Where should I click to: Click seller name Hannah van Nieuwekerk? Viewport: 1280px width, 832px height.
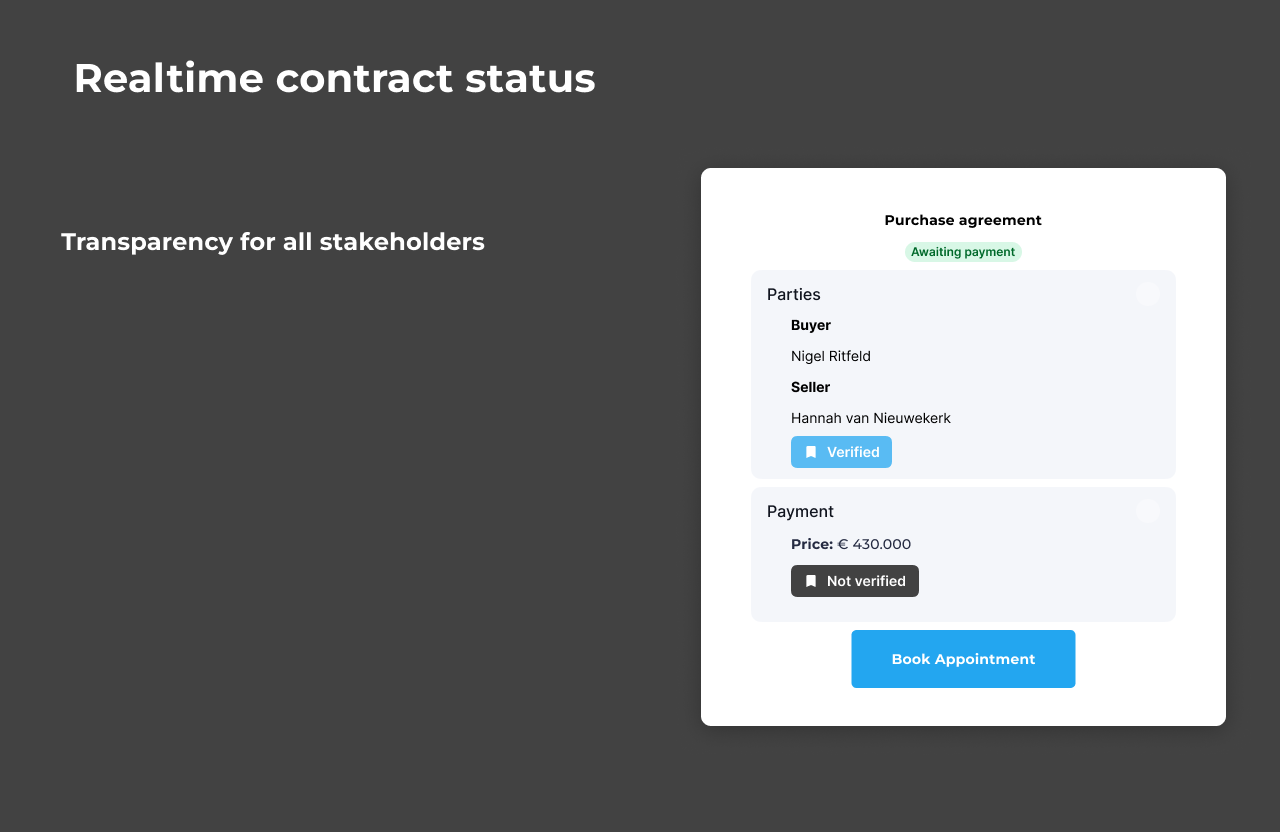tap(871, 418)
